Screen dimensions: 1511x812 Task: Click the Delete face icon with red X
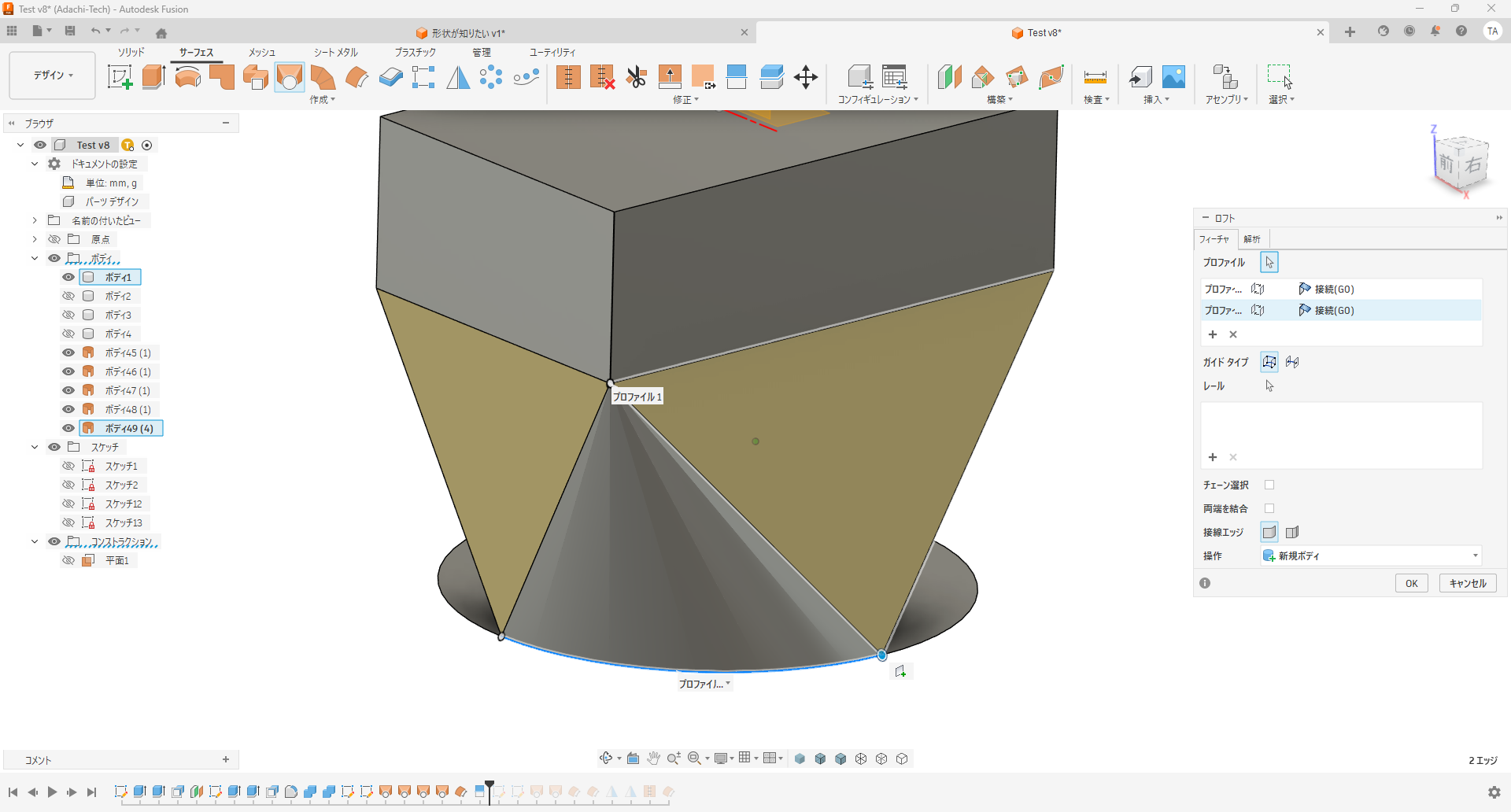(x=602, y=77)
